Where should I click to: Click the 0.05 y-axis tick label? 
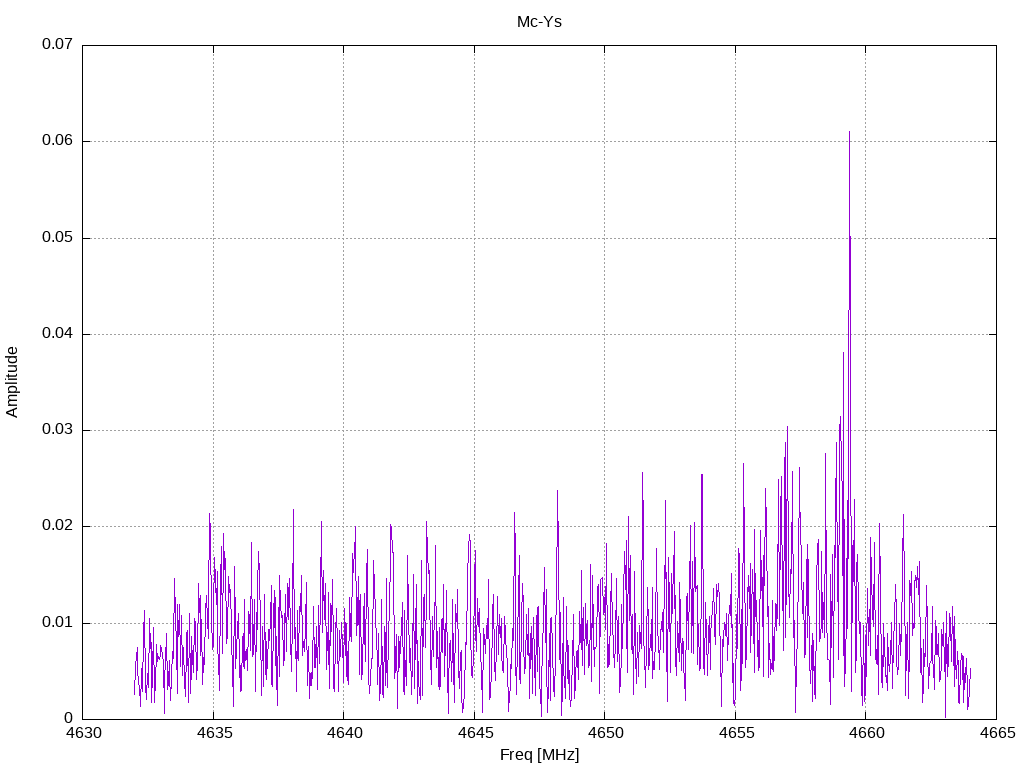point(57,238)
